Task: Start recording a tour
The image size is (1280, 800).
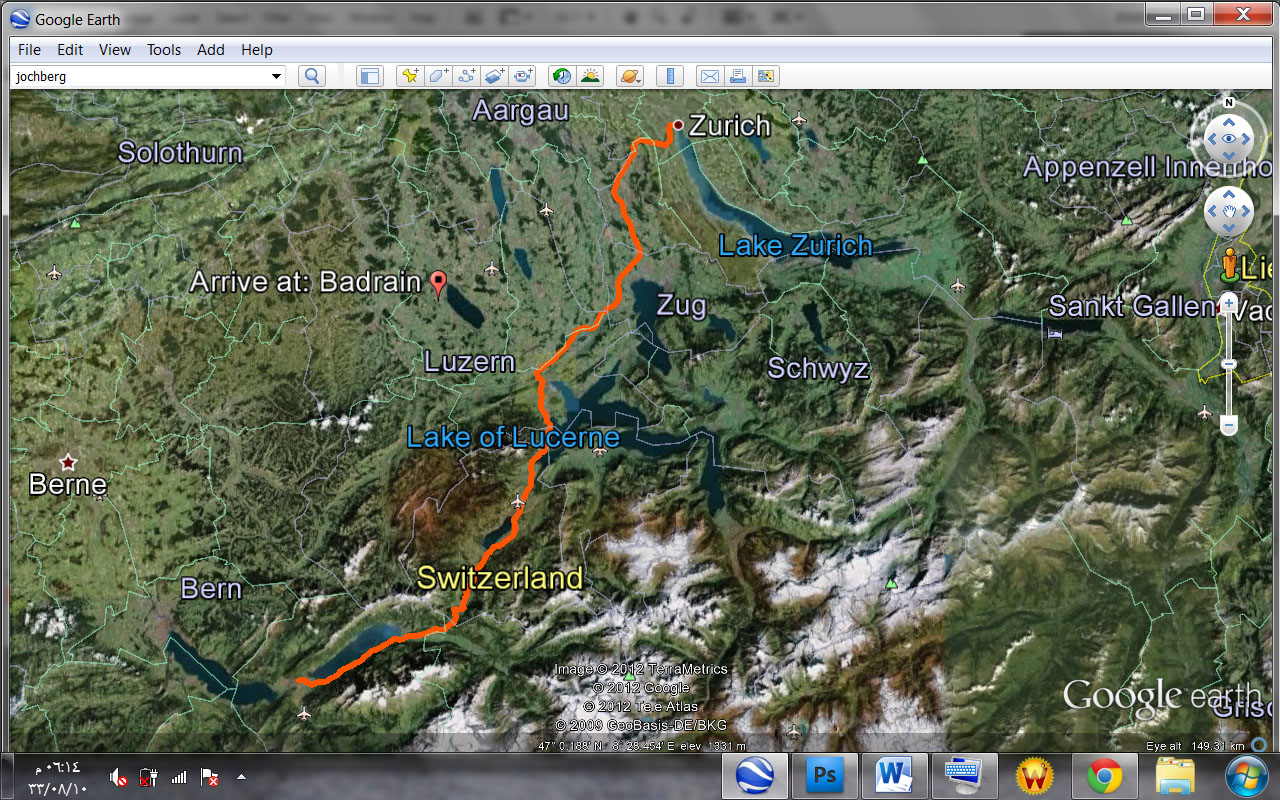Action: click(523, 76)
